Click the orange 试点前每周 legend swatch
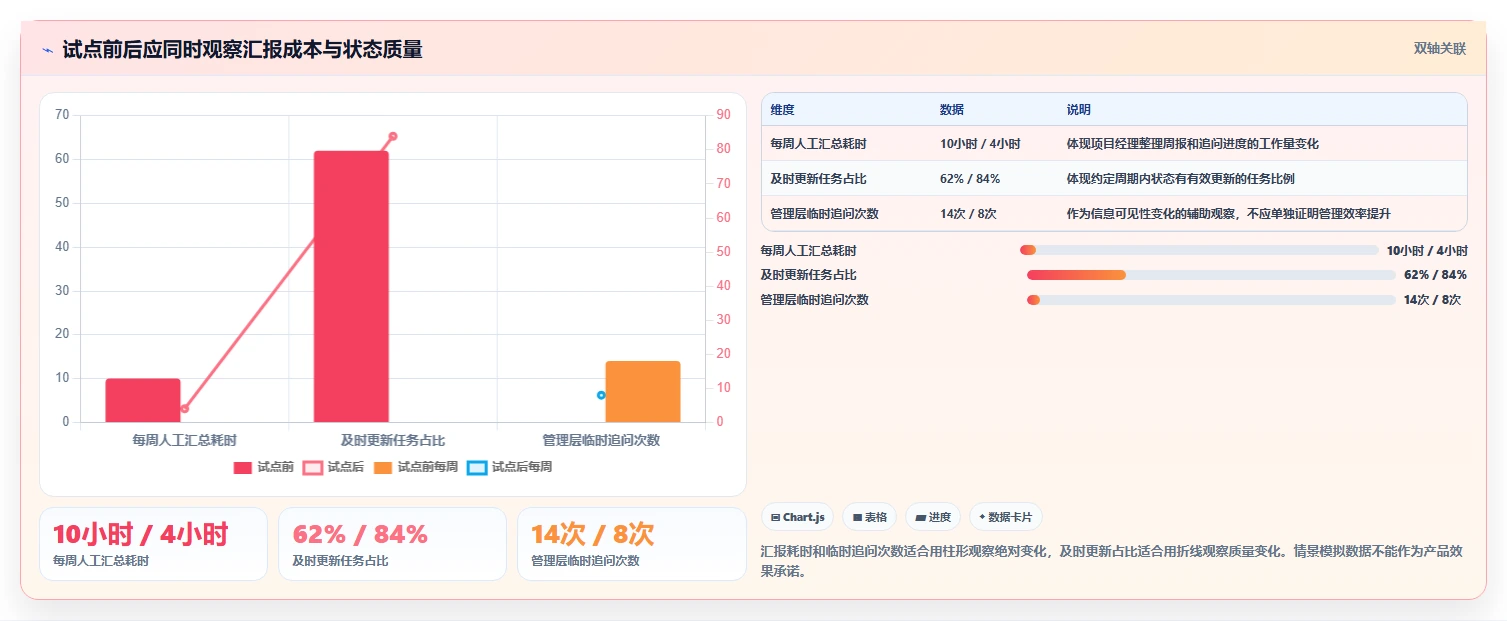Image resolution: width=1507 pixels, height=621 pixels. (383, 468)
